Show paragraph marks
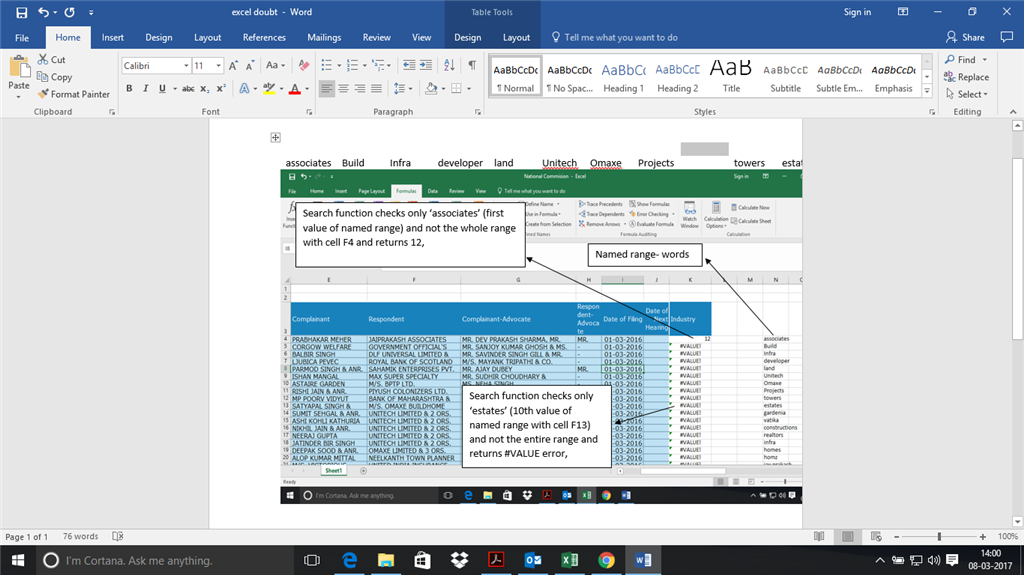Viewport: 1024px width, 575px height. [x=472, y=65]
